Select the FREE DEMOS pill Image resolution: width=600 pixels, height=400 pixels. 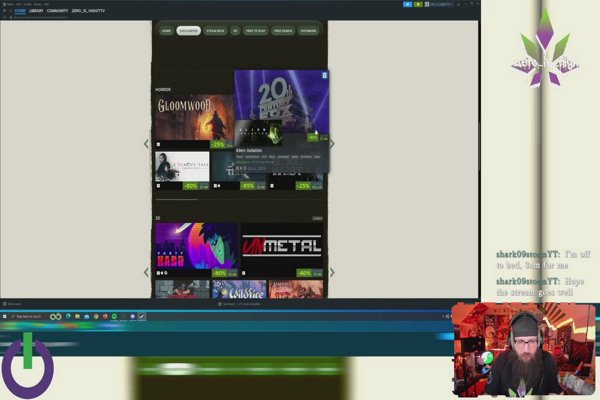point(283,31)
